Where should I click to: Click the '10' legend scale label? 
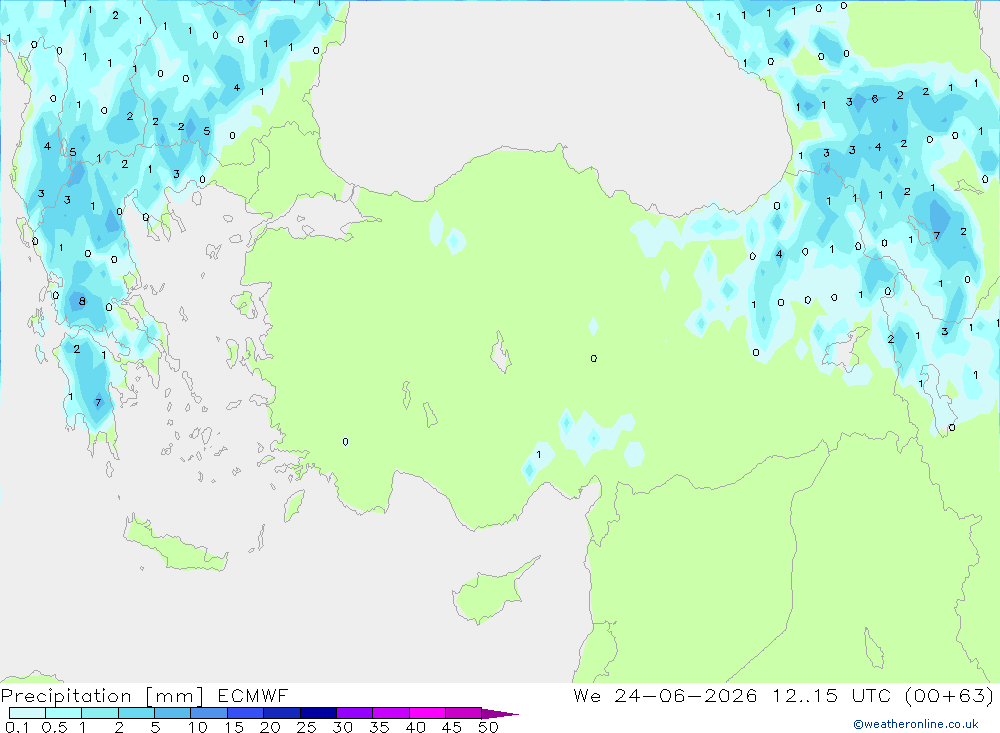tap(198, 727)
